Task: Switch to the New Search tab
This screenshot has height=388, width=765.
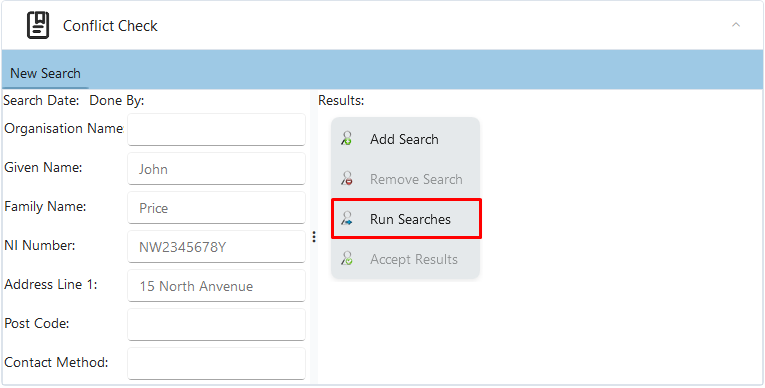Action: coord(45,74)
